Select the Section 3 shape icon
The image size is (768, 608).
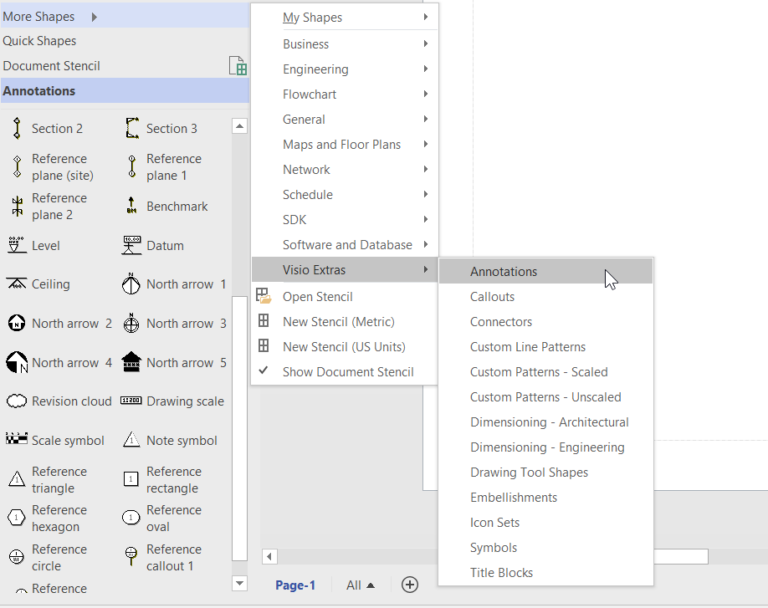point(132,128)
